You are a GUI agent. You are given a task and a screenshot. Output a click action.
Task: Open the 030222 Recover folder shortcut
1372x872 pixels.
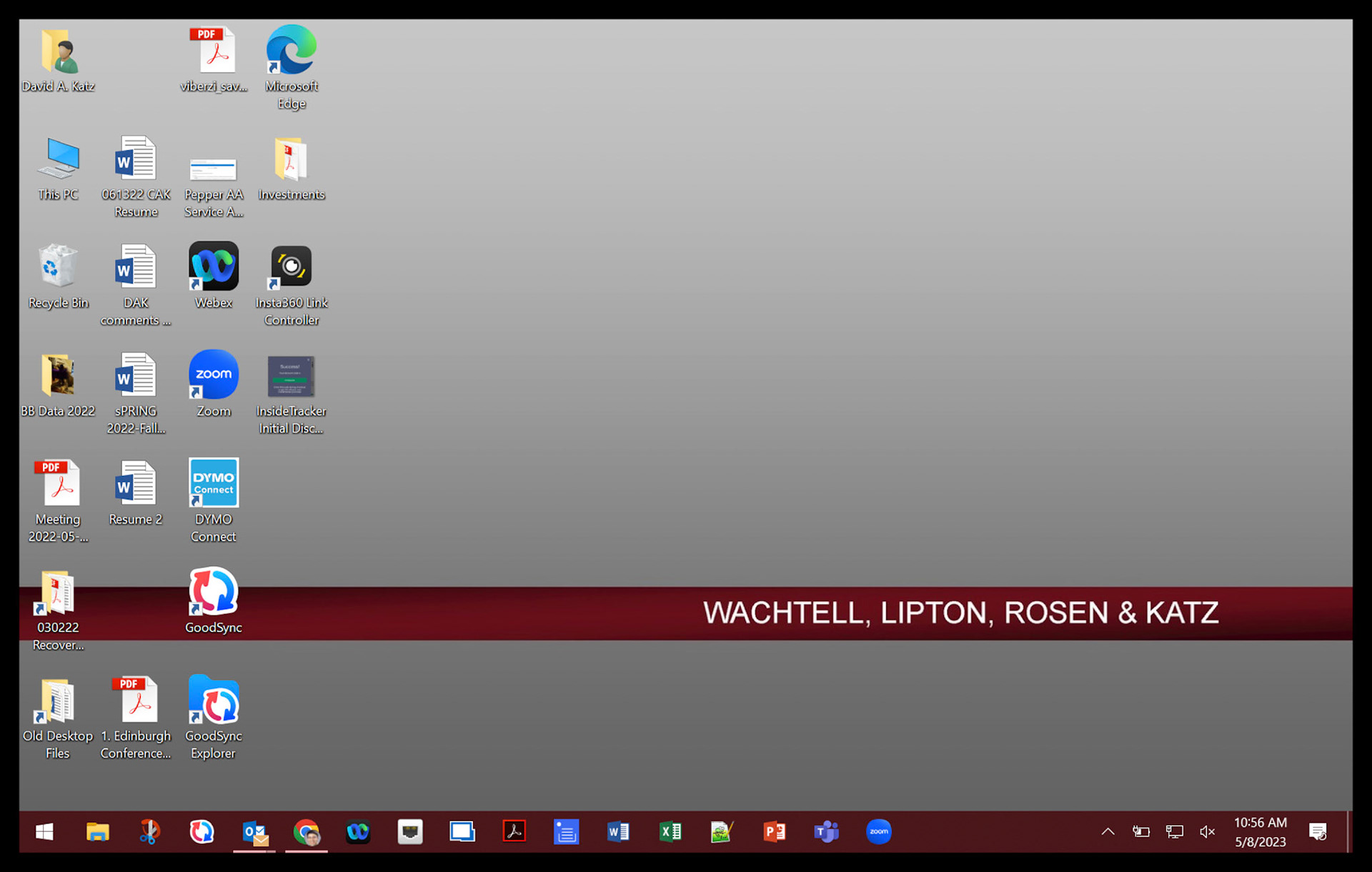click(58, 612)
